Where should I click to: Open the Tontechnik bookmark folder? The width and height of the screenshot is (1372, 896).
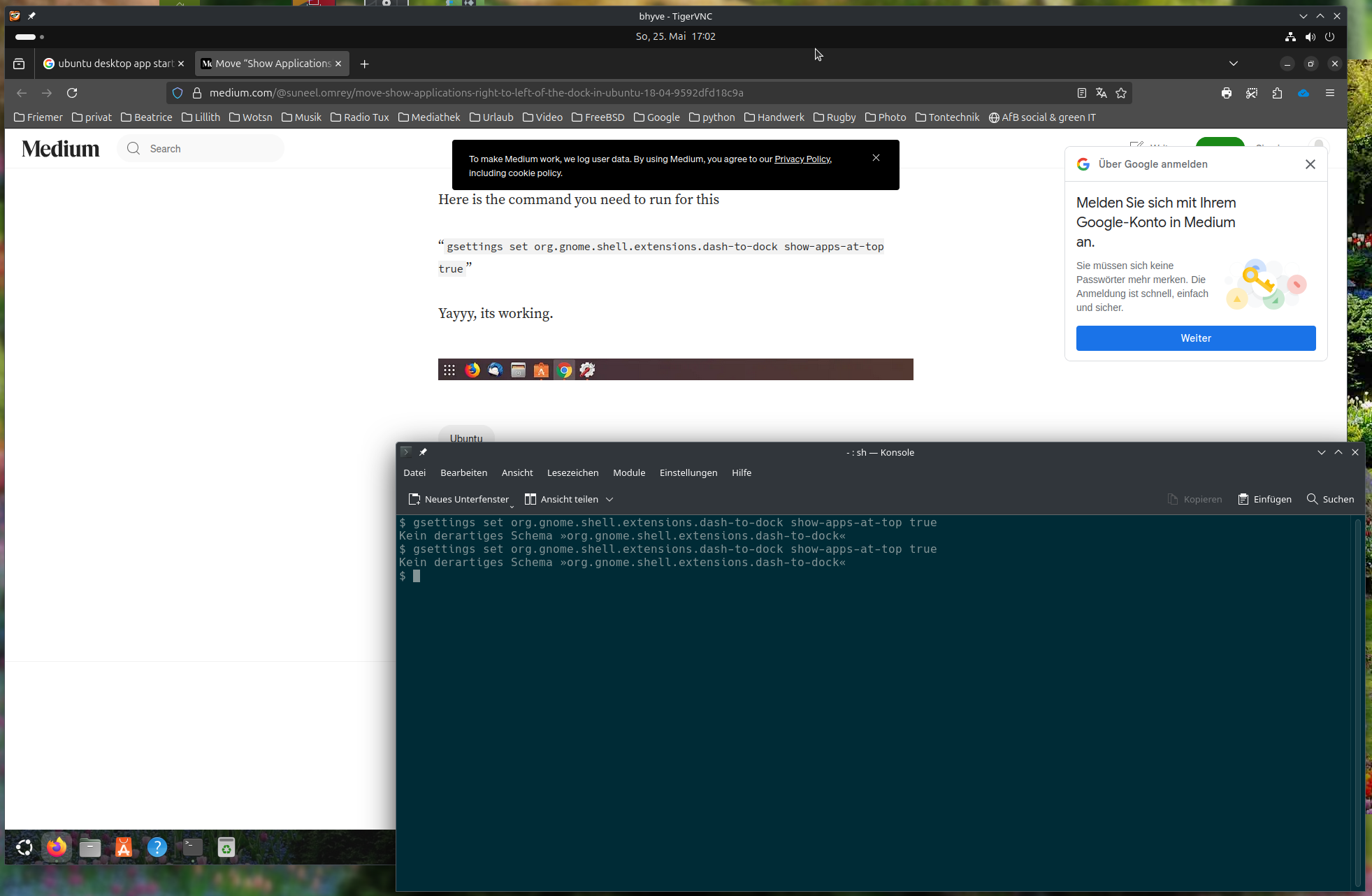tap(947, 117)
